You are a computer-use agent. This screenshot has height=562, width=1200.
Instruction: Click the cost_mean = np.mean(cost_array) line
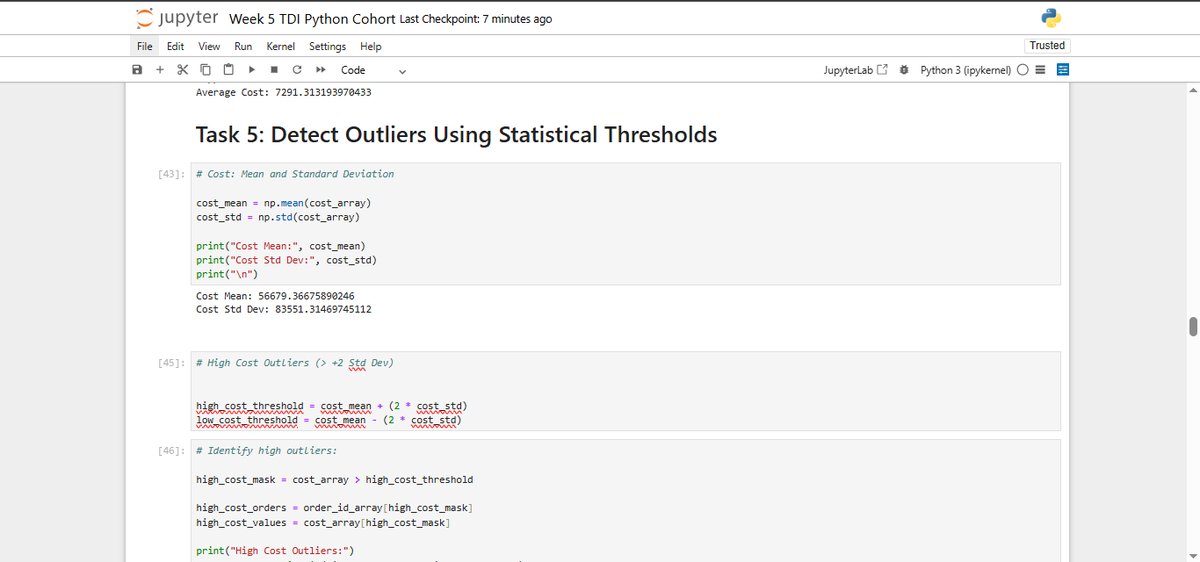click(284, 203)
